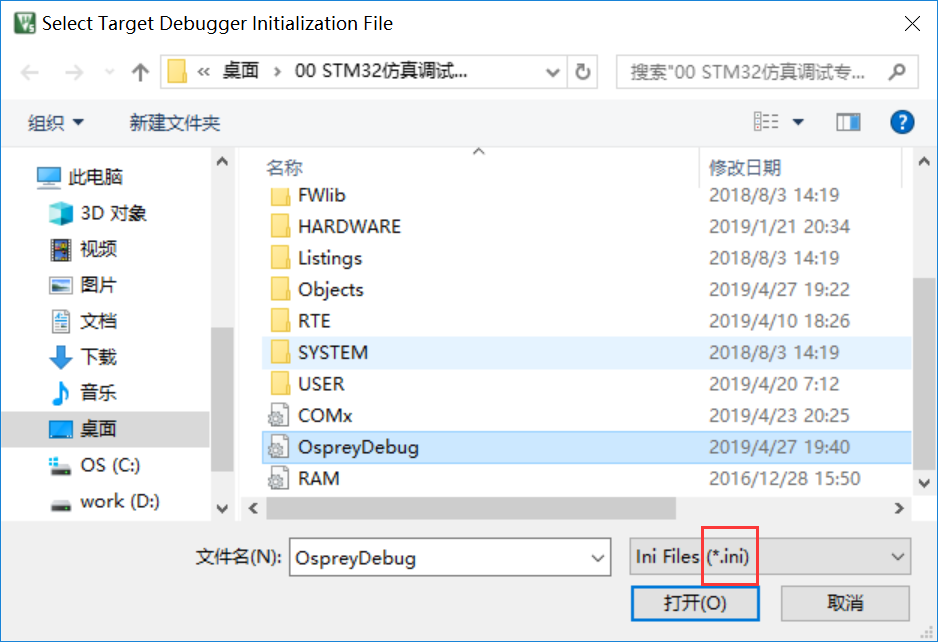Click the Show preview pane icon
This screenshot has height=642, width=938.
click(x=849, y=121)
